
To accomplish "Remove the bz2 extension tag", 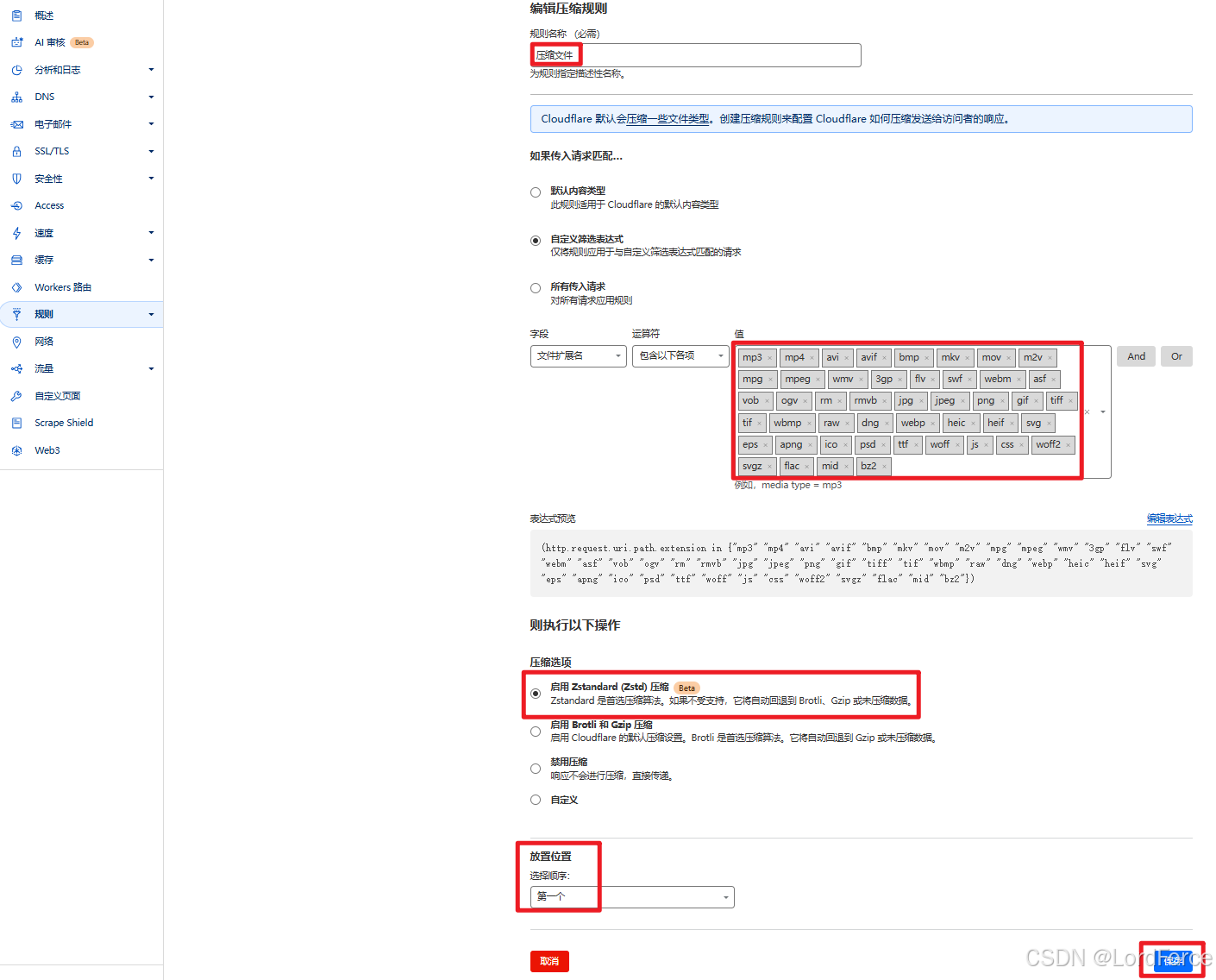I will pyautogui.click(x=884, y=467).
